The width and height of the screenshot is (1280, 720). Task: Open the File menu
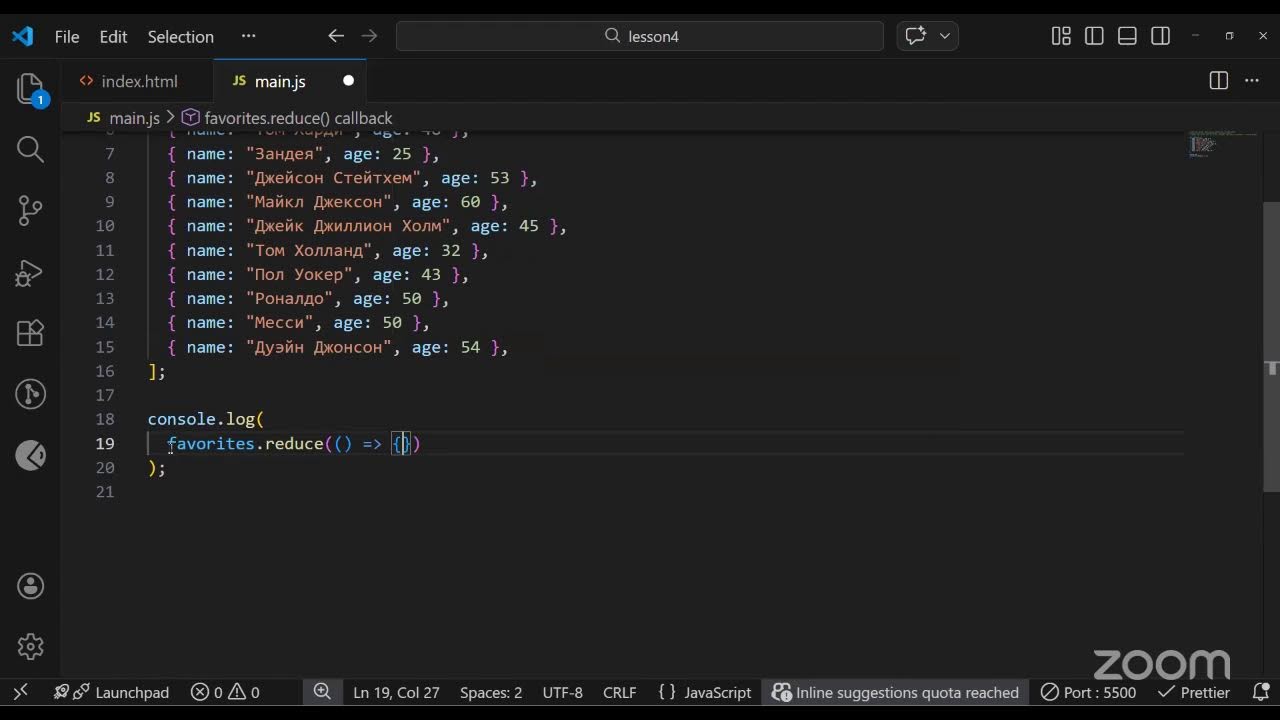[67, 36]
